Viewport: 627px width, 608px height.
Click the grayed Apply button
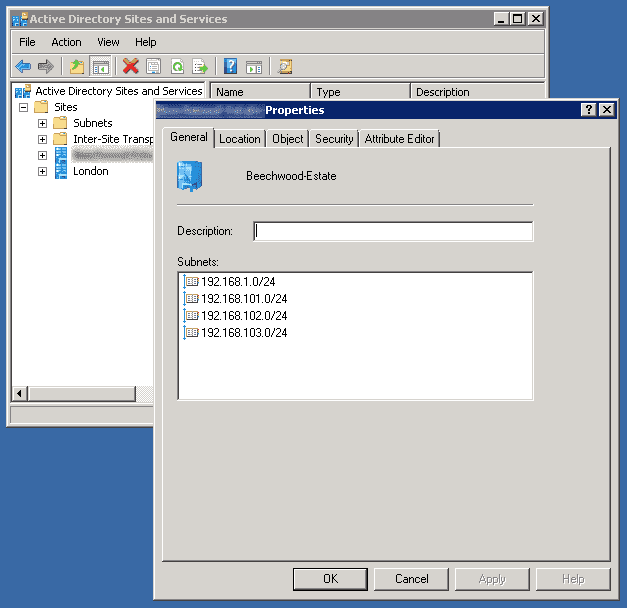pyautogui.click(x=492, y=579)
